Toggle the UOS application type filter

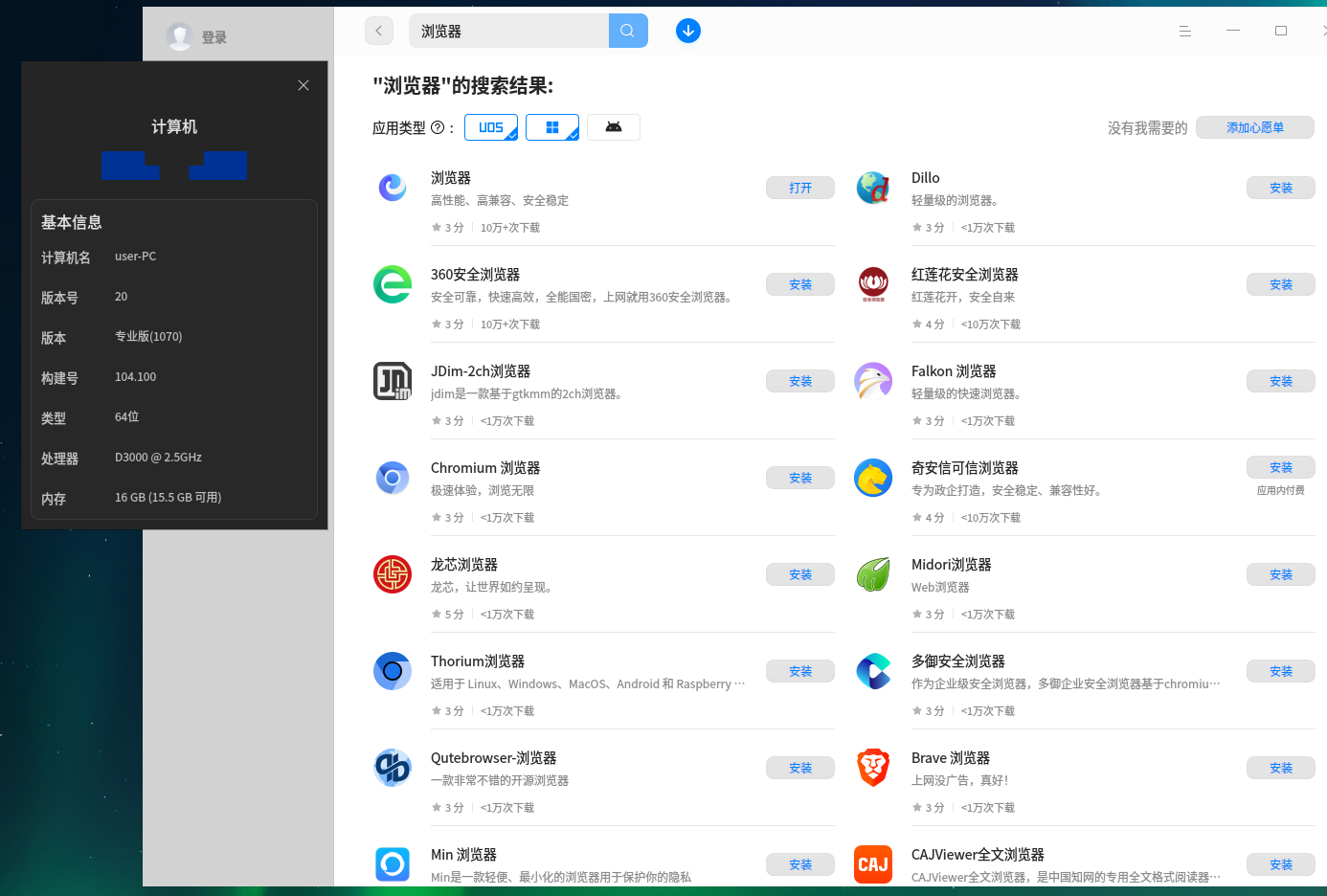point(491,126)
